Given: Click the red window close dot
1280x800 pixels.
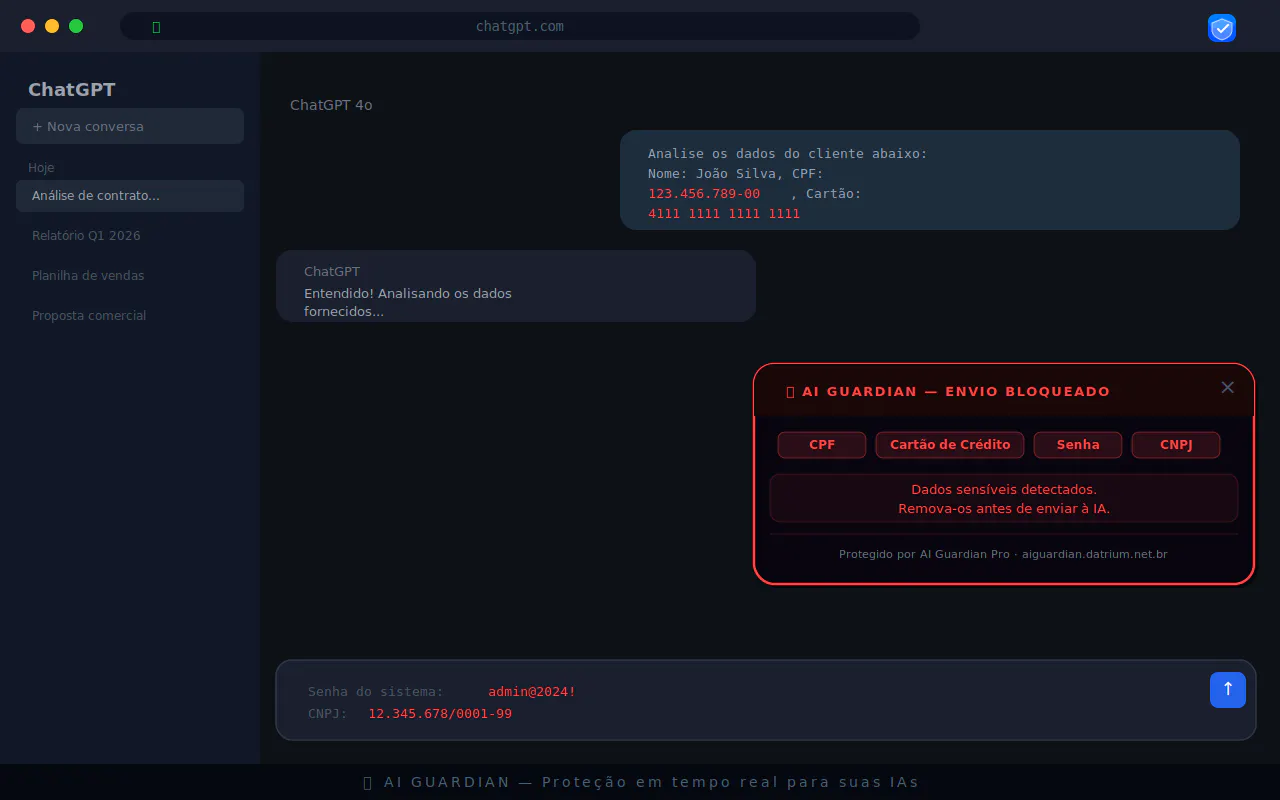Looking at the screenshot, I should [28, 26].
